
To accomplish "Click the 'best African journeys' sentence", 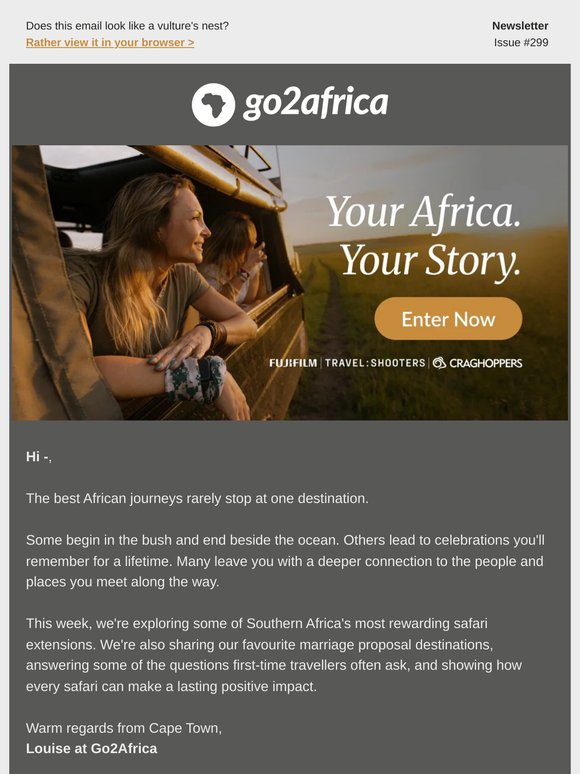I will 197,499.
